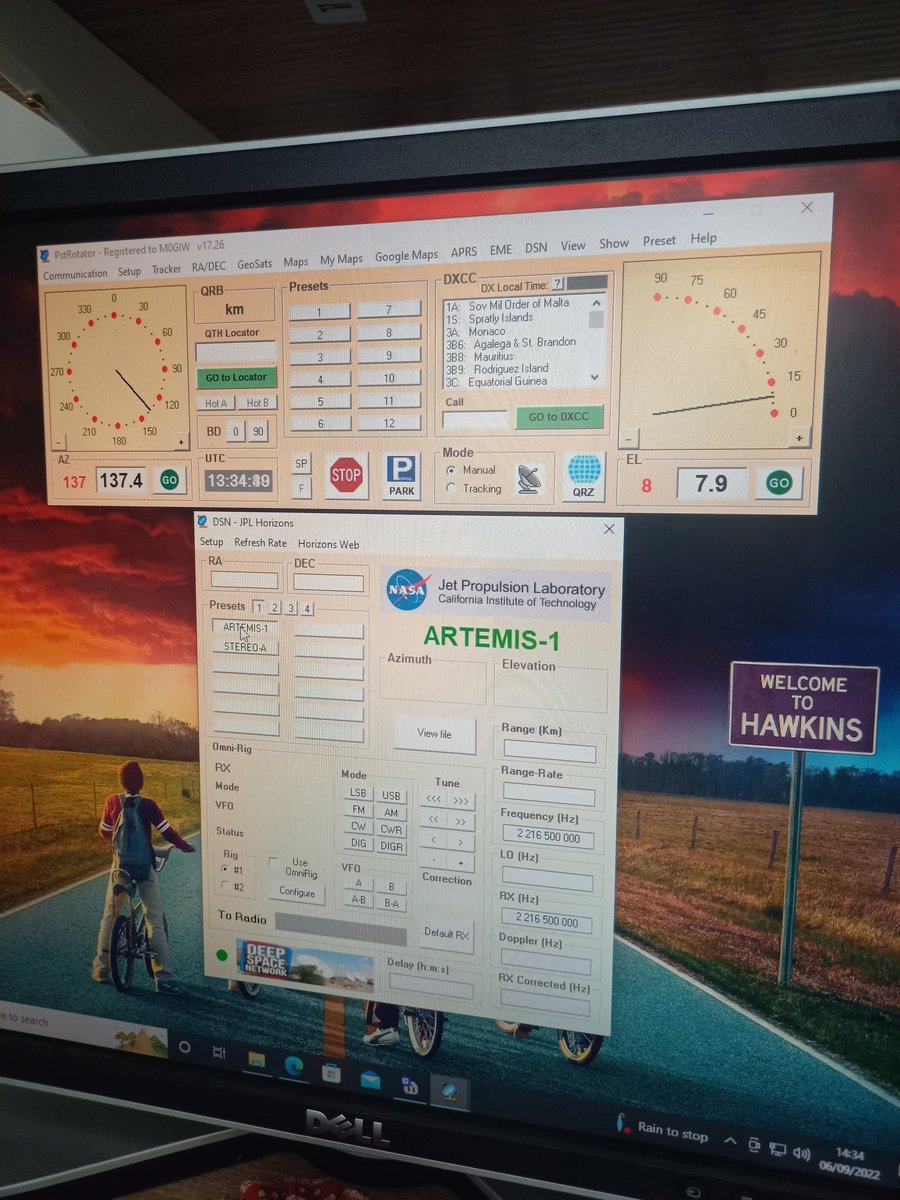Click the Correction plus button
The image size is (900, 1200).
click(461, 862)
